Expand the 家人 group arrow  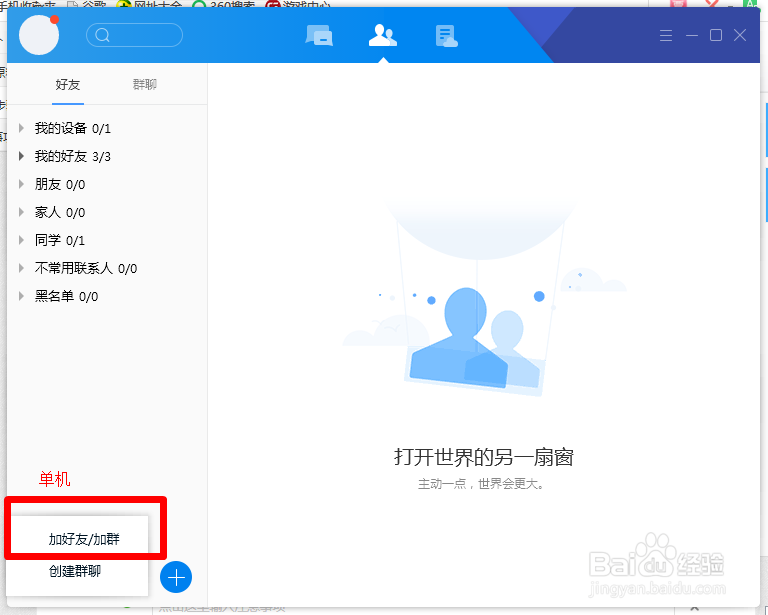click(21, 212)
